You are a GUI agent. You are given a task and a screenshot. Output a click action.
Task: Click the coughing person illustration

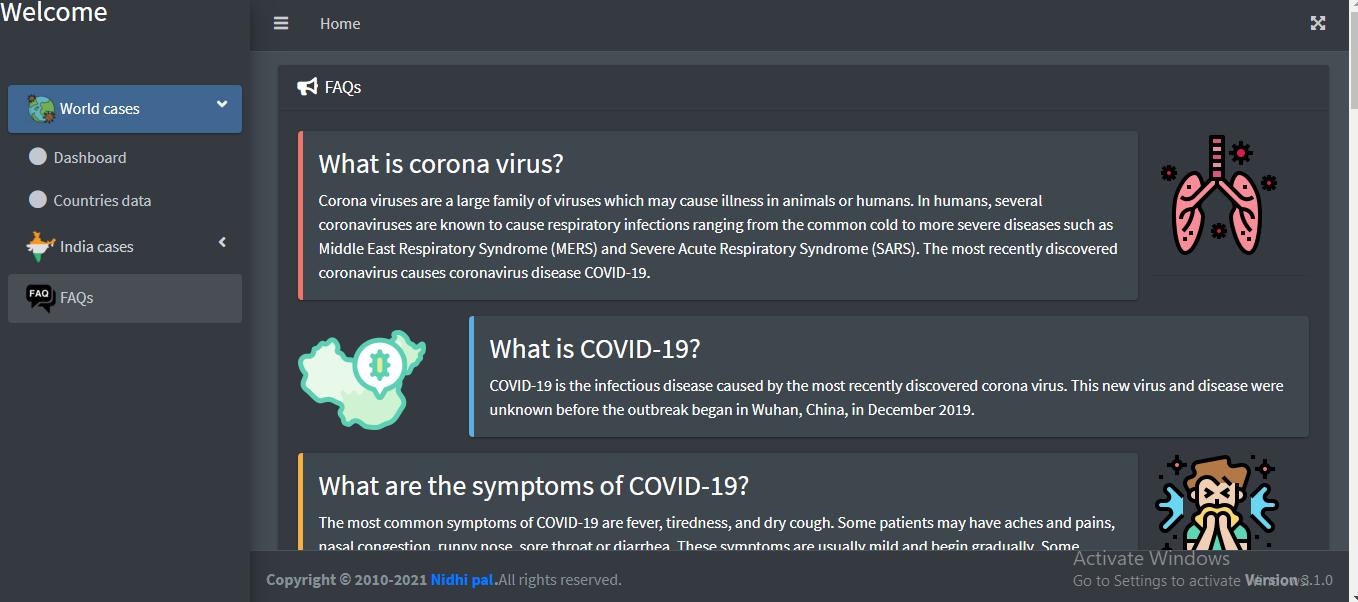[x=1216, y=500]
